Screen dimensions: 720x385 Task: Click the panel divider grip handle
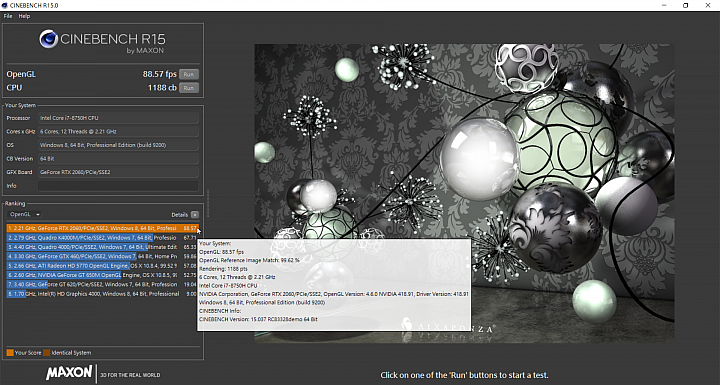208,203
